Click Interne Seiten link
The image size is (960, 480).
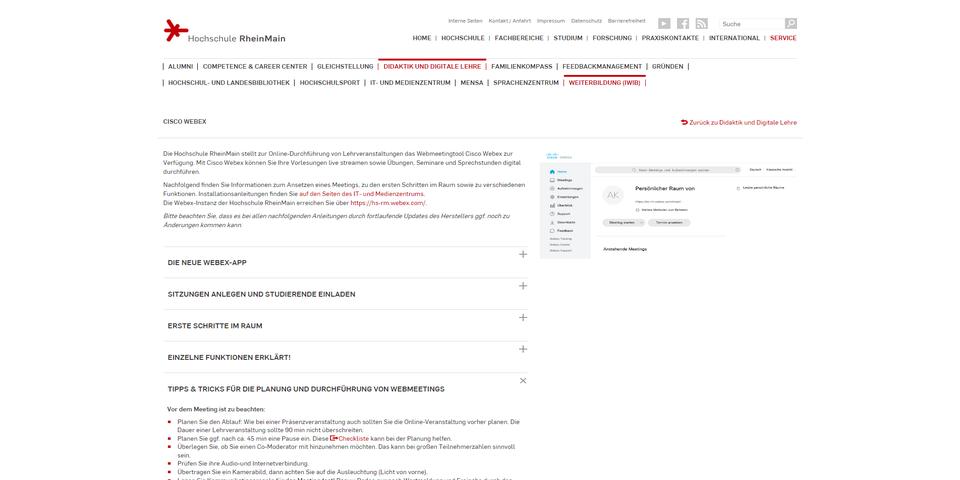coord(465,21)
